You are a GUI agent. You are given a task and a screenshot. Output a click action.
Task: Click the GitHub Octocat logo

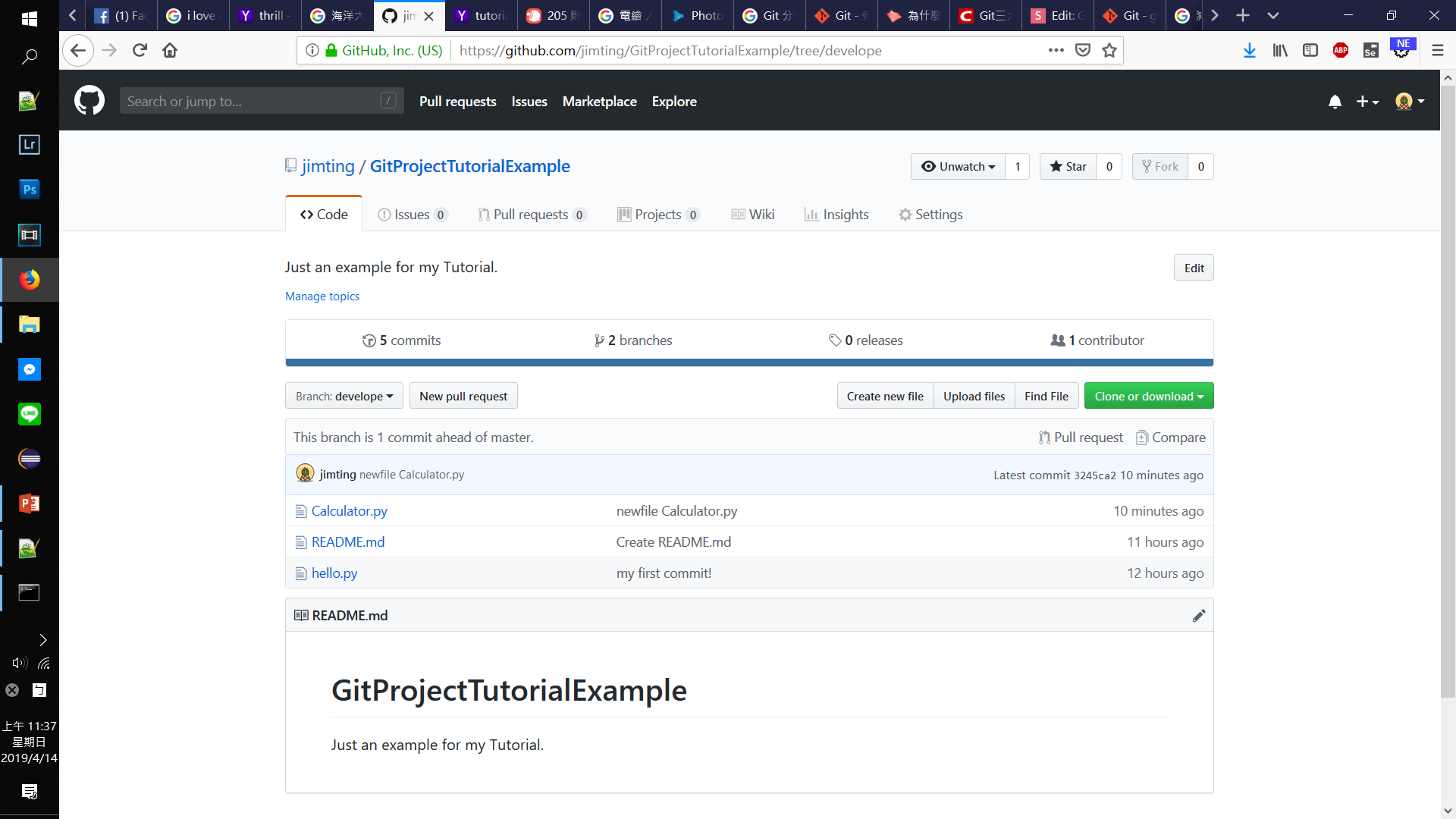tap(89, 101)
